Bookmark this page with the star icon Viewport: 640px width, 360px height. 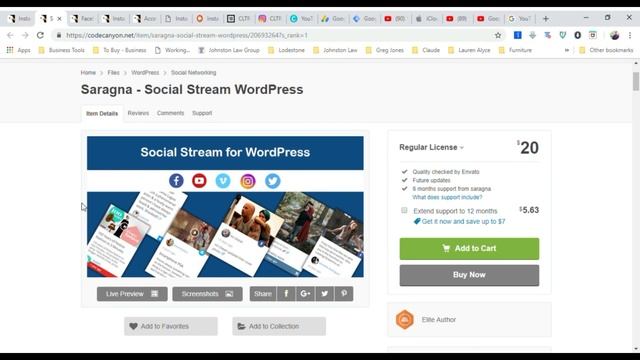[x=498, y=36]
